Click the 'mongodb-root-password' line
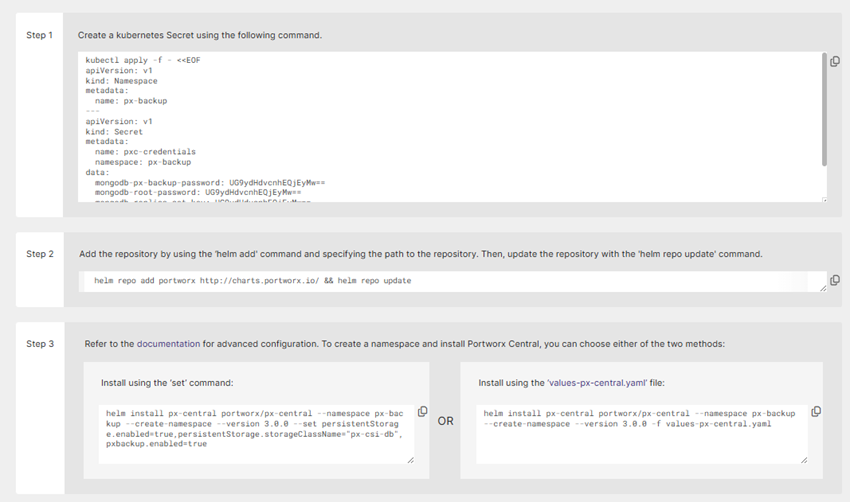850x502 pixels. [198, 192]
